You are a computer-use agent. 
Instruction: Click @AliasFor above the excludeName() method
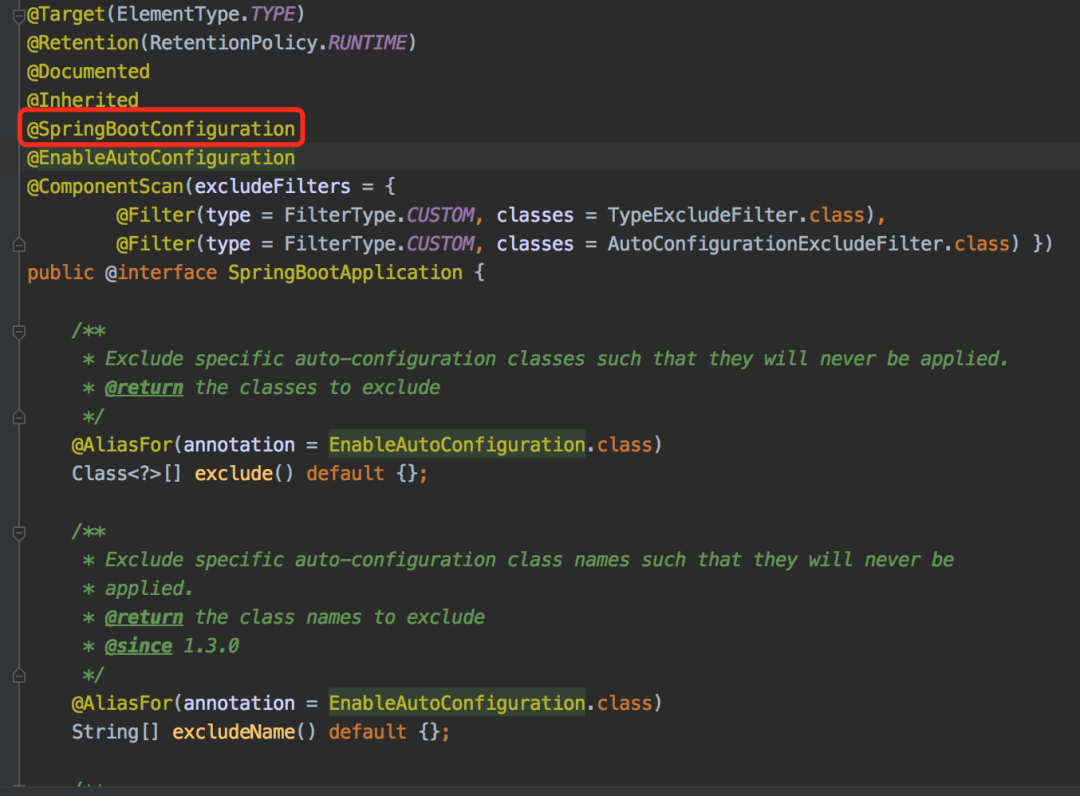(122, 703)
